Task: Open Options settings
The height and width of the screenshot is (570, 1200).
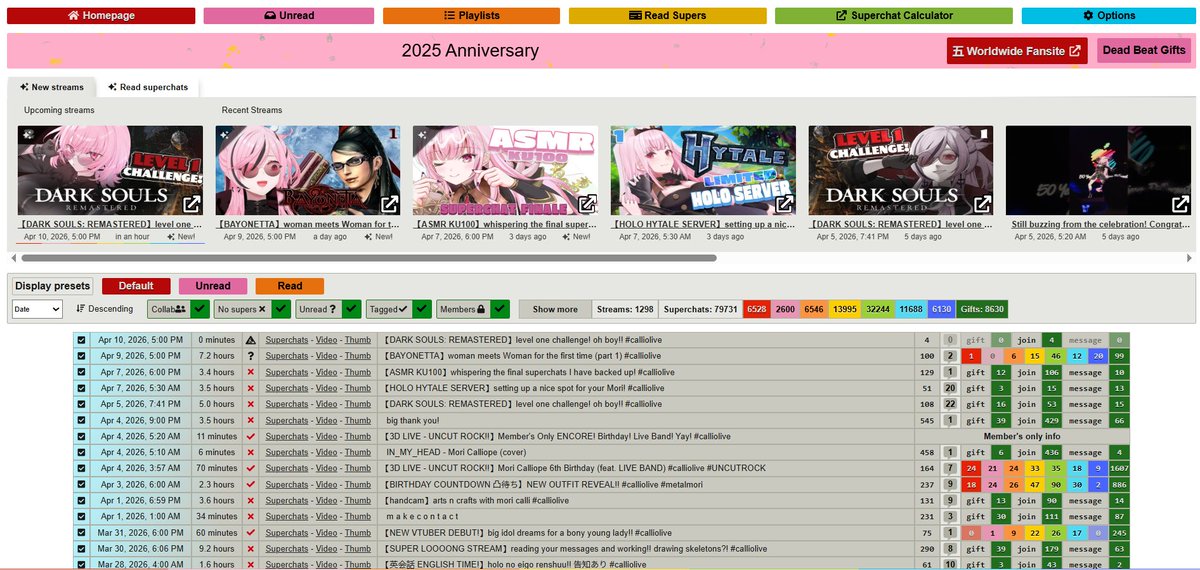Action: pyautogui.click(x=1109, y=16)
